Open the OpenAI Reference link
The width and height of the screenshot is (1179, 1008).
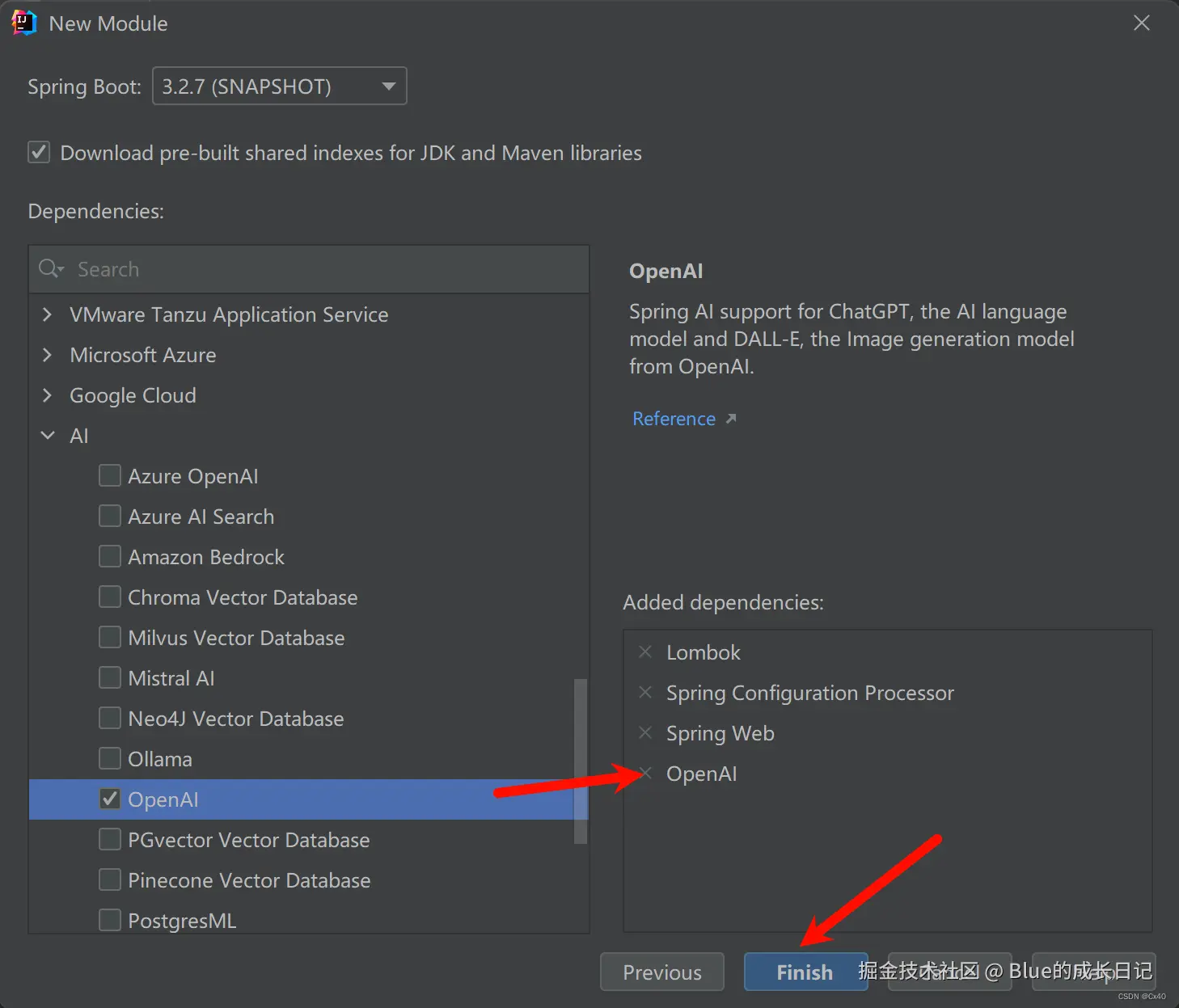674,419
